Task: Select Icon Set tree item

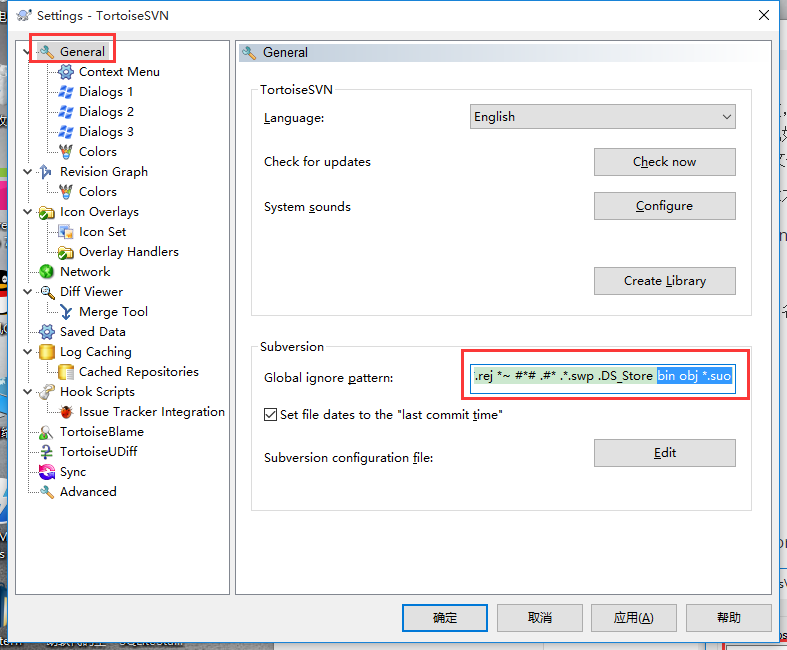Action: click(x=103, y=232)
